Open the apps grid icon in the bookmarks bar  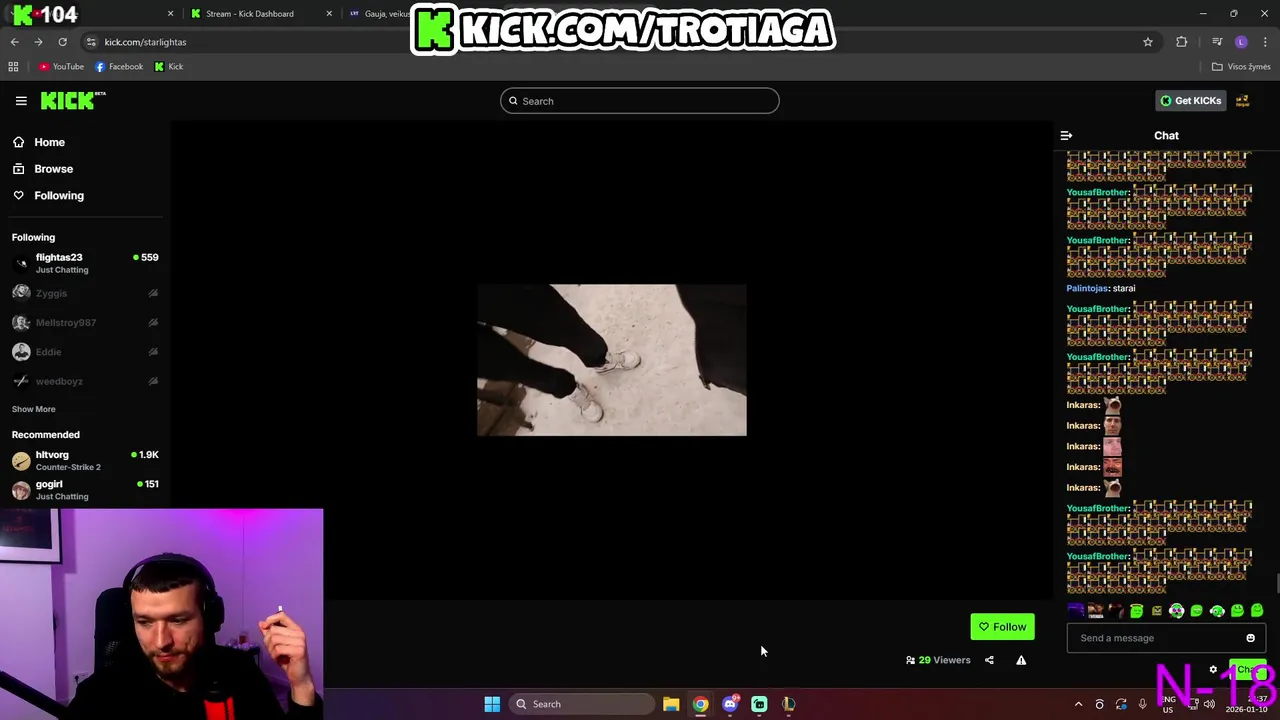(x=13, y=67)
